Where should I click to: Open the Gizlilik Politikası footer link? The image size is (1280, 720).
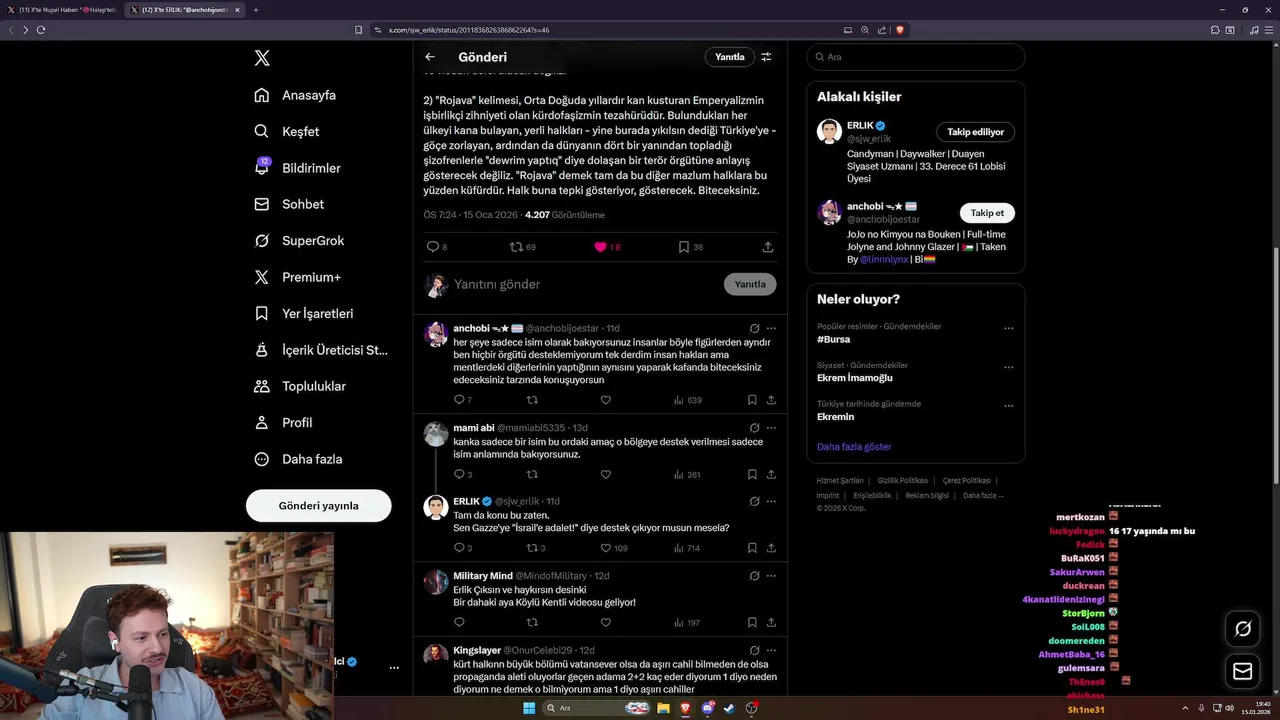(x=901, y=481)
